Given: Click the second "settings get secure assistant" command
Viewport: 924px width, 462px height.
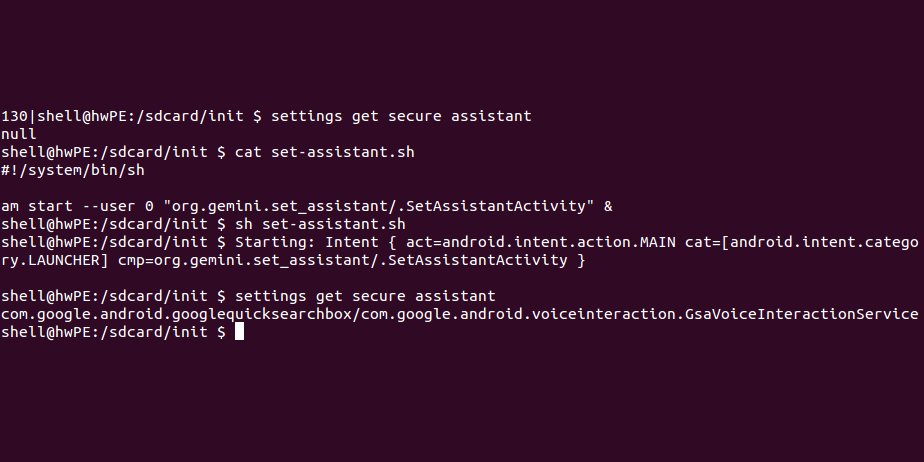Looking at the screenshot, I should (365, 296).
